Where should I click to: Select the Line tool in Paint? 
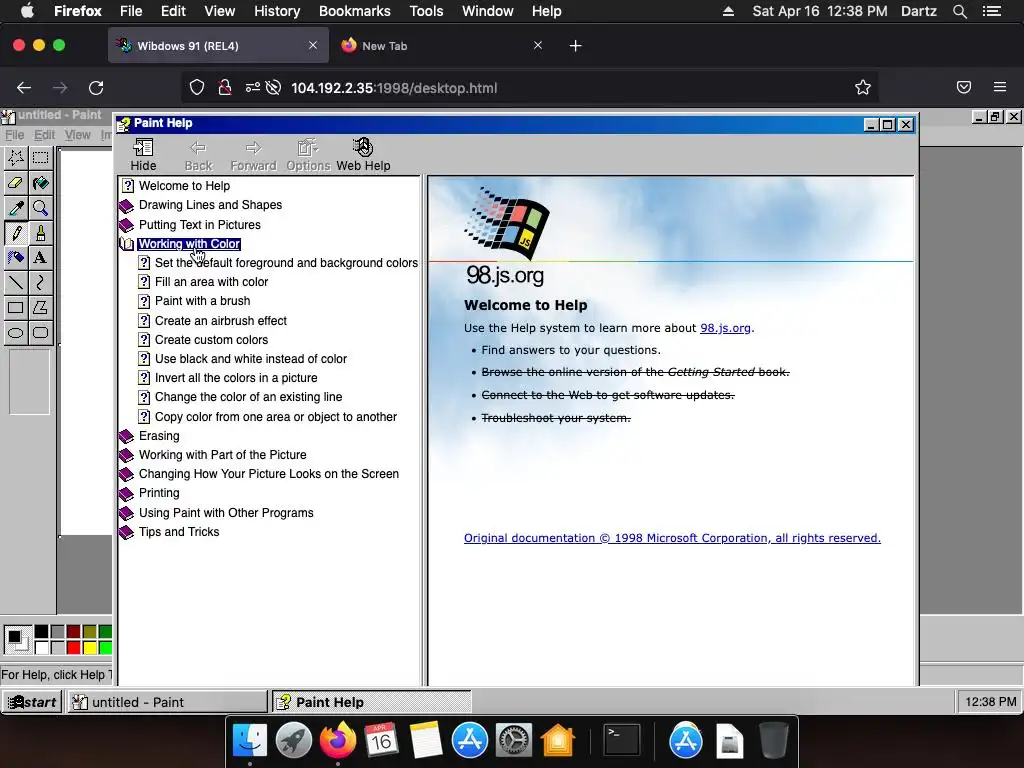click(16, 282)
